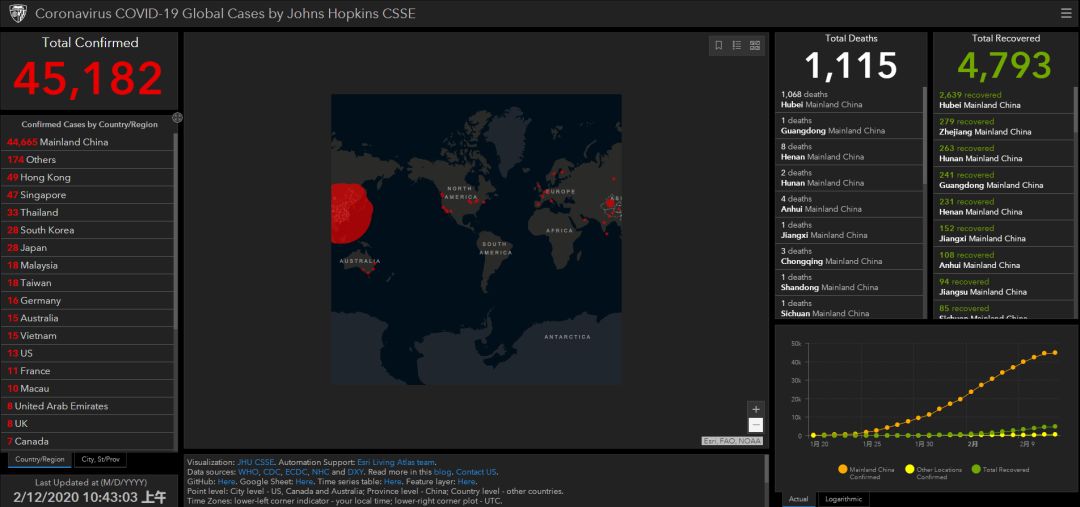Select South Korea in country list
The height and width of the screenshot is (507, 1080).
pos(87,230)
